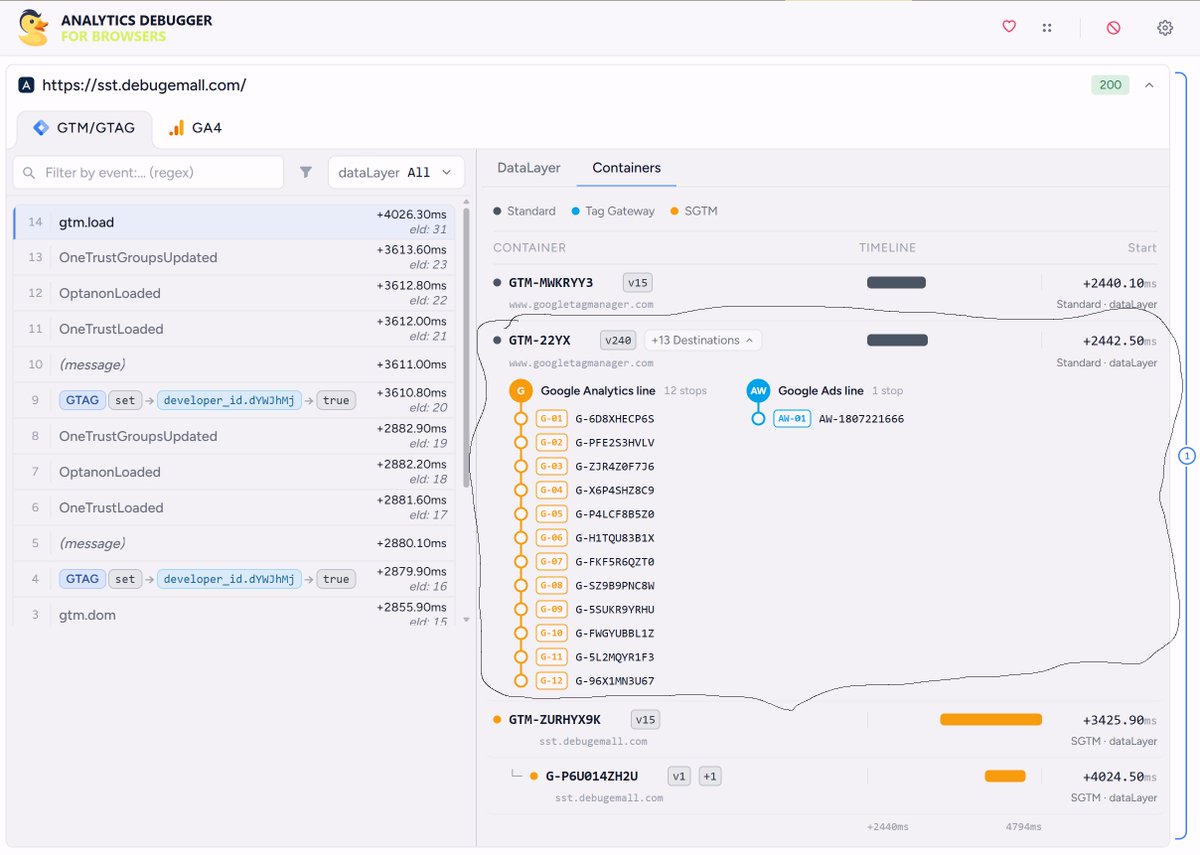Click the v15 badge of GTM-ZURHYX9K

(645, 720)
